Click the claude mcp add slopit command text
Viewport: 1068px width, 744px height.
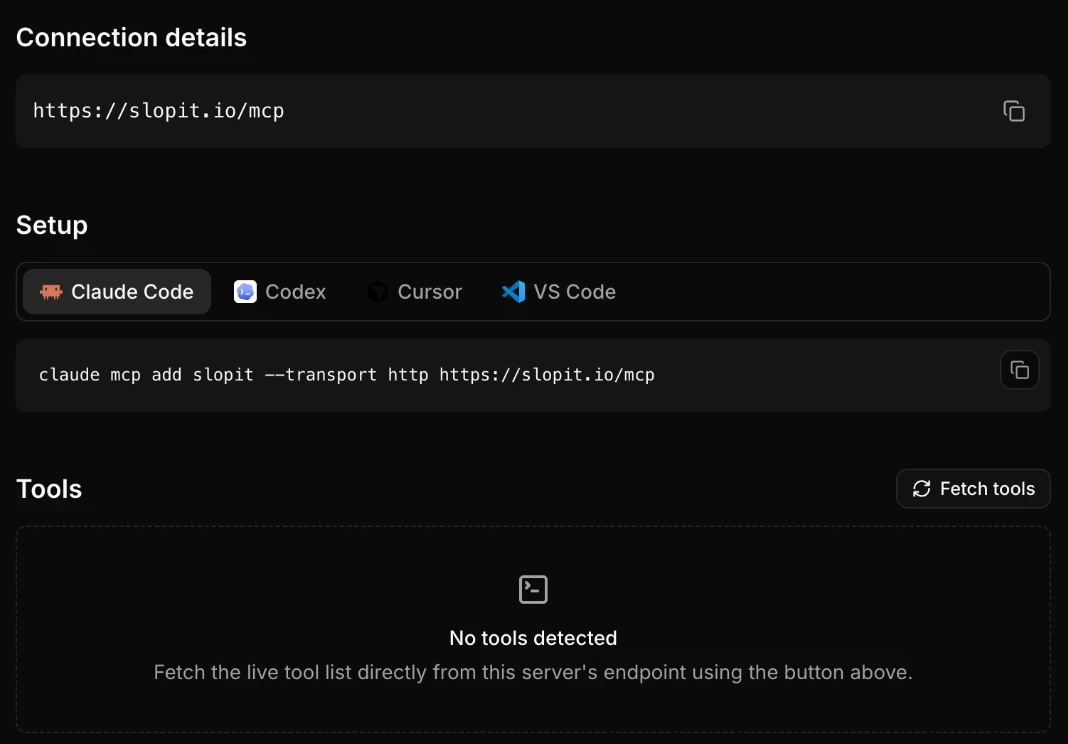[347, 375]
